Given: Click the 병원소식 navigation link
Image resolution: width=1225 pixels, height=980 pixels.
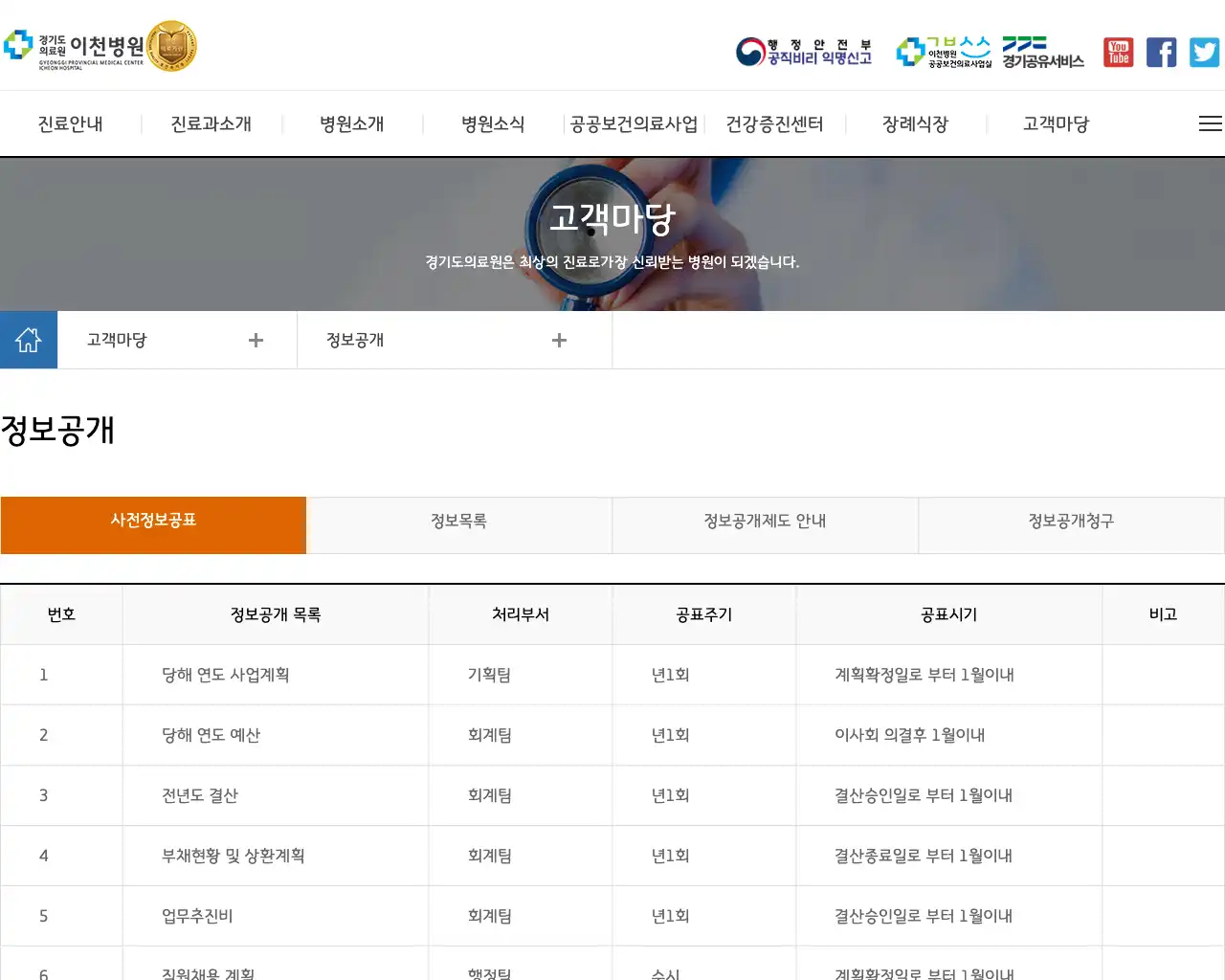Looking at the screenshot, I should 490,123.
